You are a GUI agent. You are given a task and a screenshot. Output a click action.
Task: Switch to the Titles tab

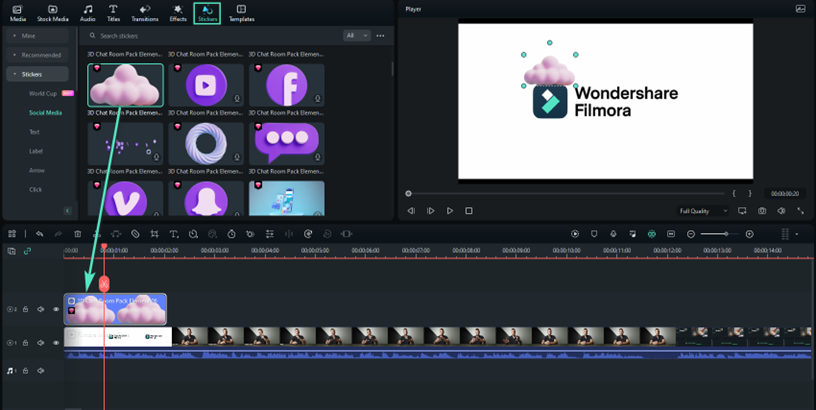click(x=113, y=13)
